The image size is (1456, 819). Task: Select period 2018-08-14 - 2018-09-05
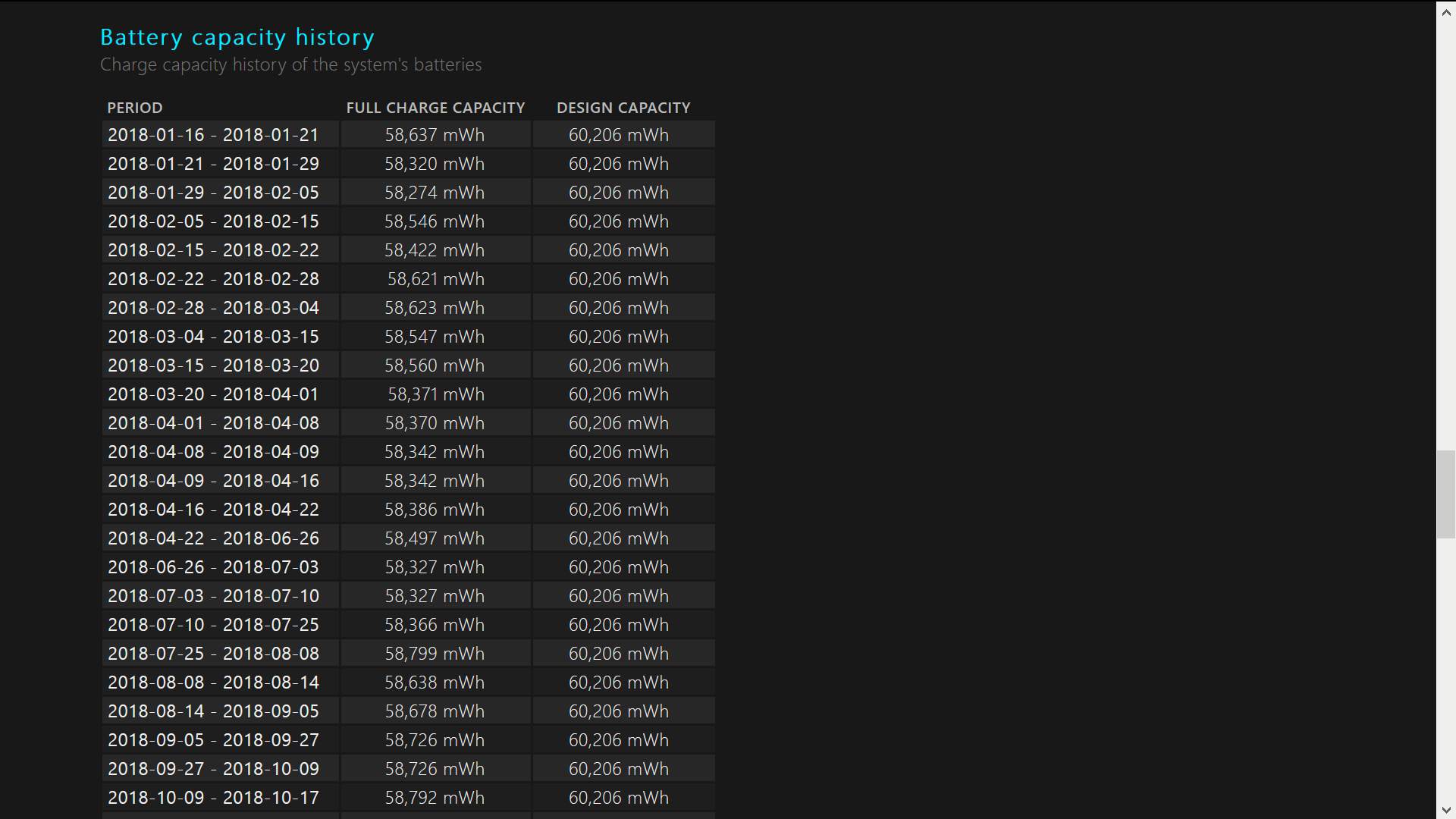click(x=213, y=711)
